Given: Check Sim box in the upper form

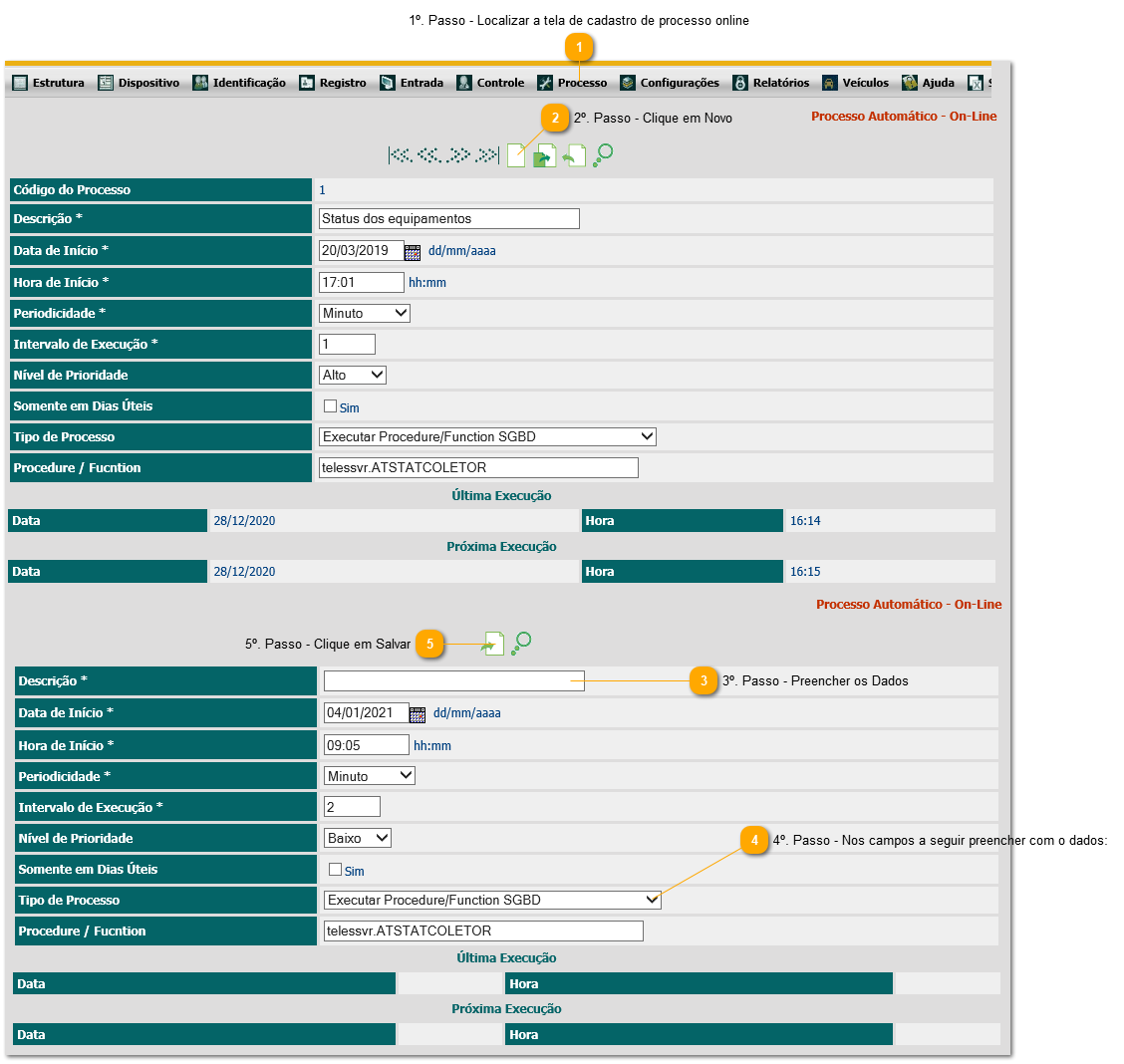Looking at the screenshot, I should click(331, 406).
